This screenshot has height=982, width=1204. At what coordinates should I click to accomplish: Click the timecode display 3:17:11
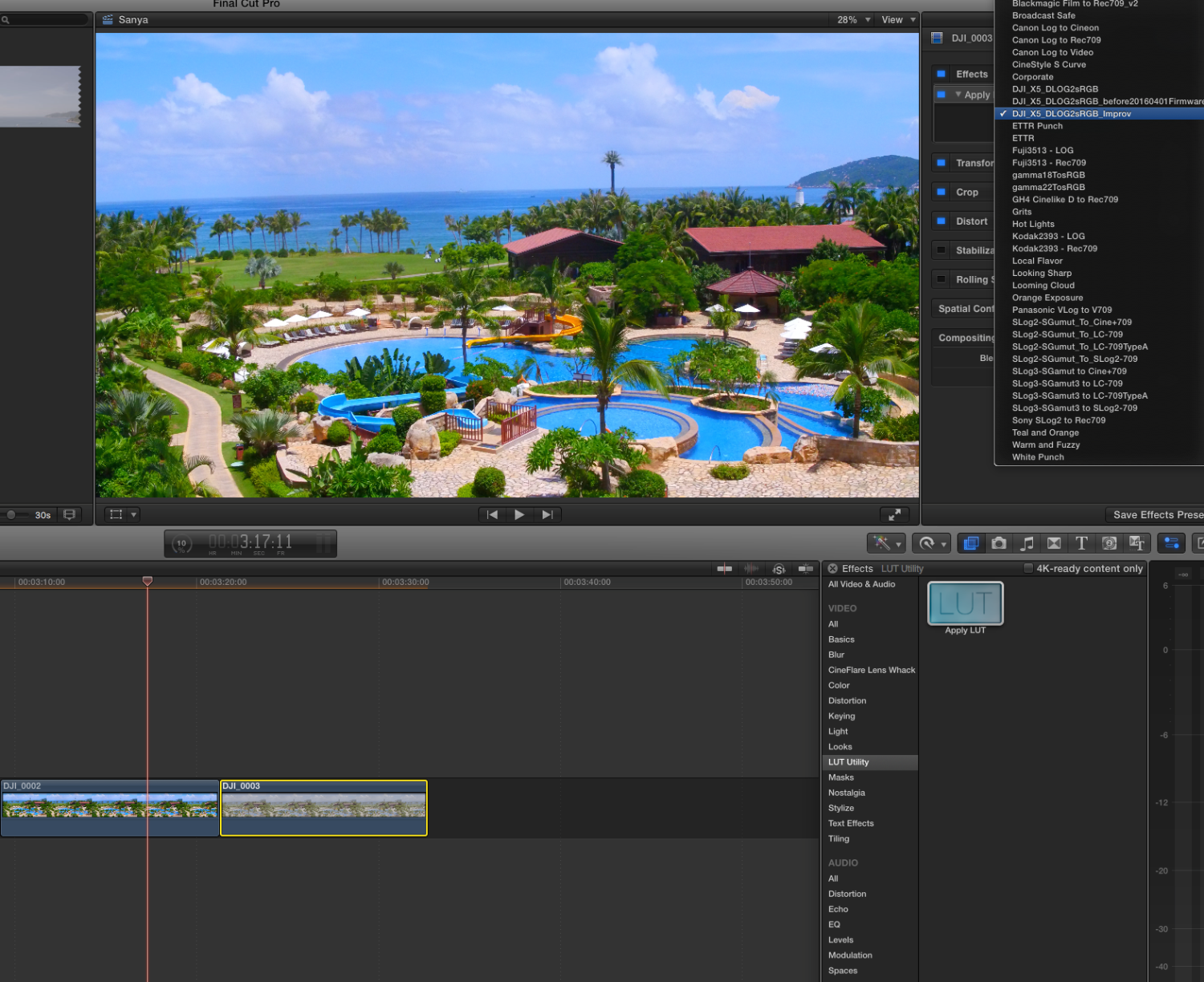coord(250,543)
